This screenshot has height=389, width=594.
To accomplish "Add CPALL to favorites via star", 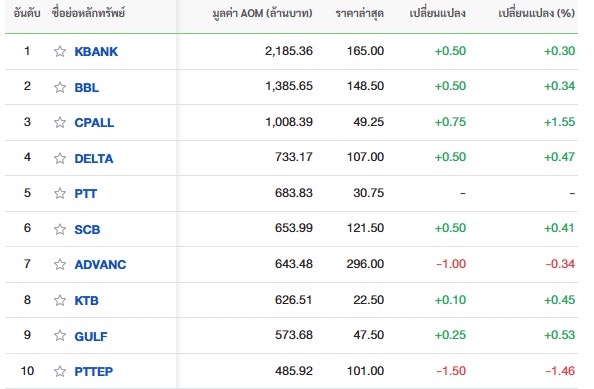I will [60, 122].
